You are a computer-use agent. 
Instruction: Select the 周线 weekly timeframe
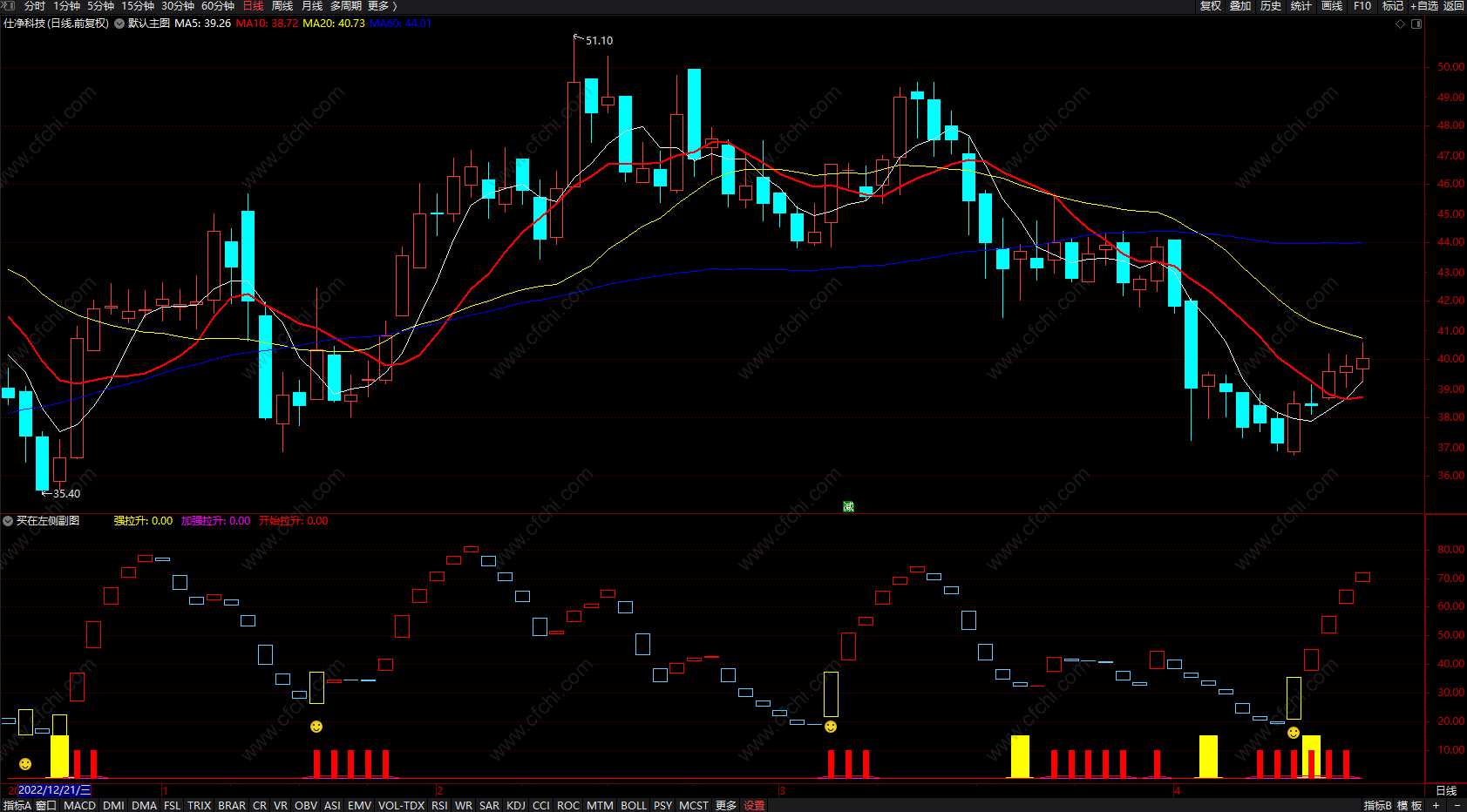[x=282, y=6]
